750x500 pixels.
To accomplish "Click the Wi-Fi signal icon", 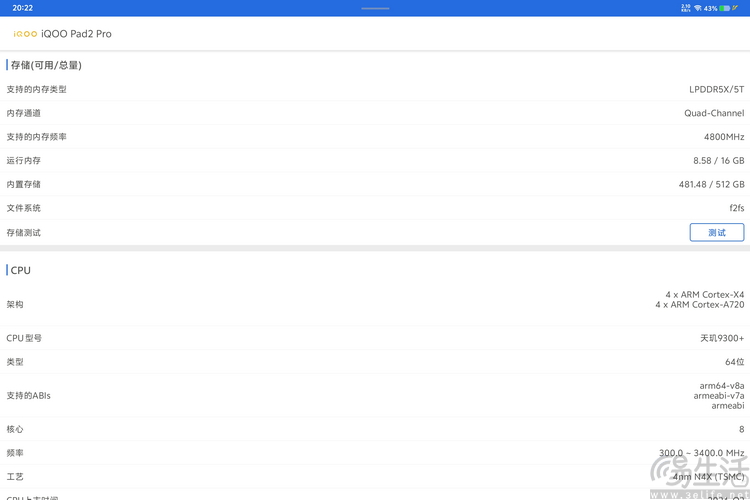I will 698,8.
